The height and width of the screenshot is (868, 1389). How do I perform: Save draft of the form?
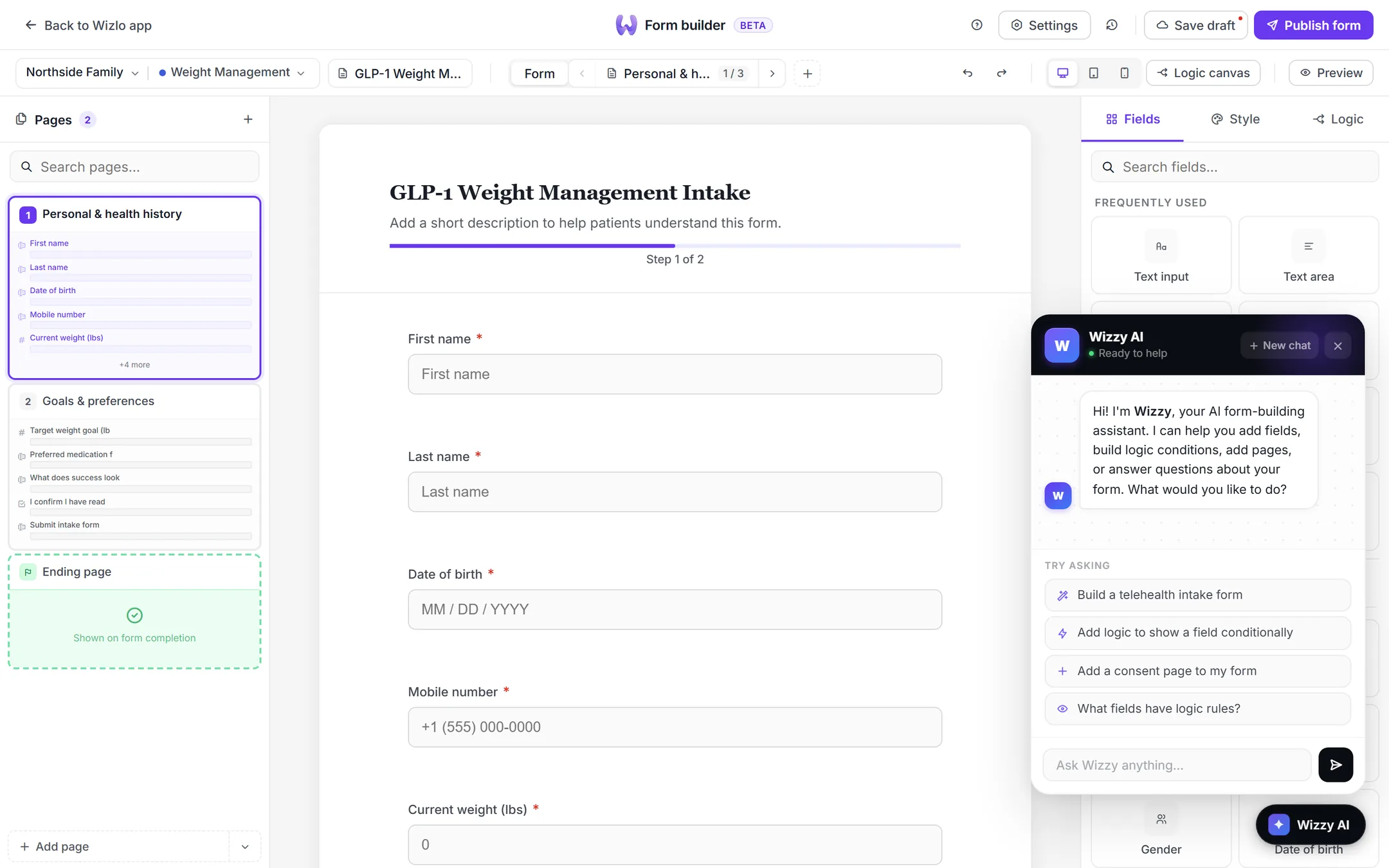(x=1195, y=25)
